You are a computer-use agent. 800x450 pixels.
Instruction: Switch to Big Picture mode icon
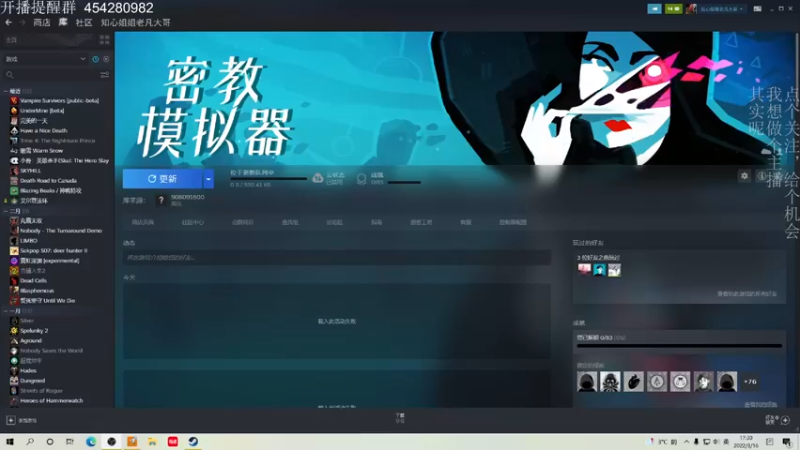point(758,9)
